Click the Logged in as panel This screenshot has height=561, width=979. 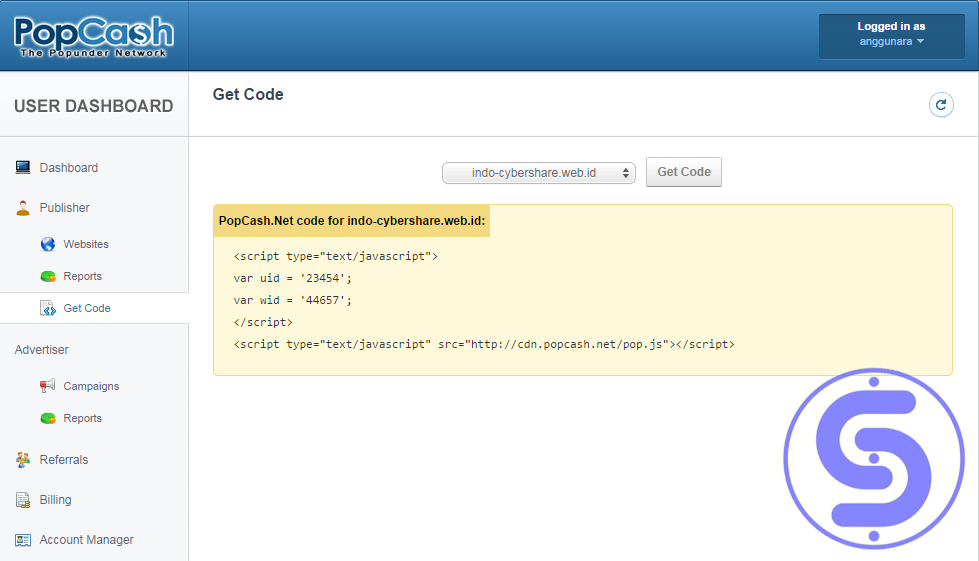(892, 36)
